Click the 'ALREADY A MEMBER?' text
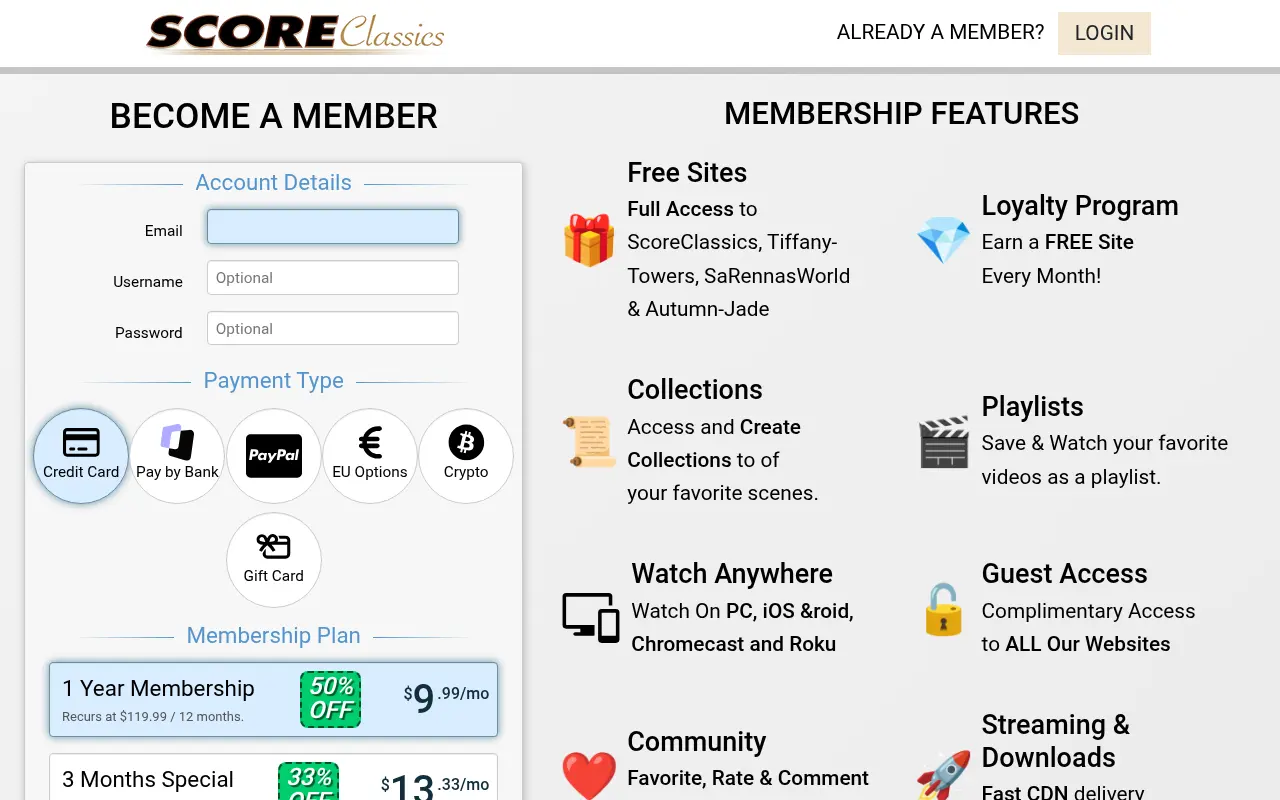 pos(940,32)
